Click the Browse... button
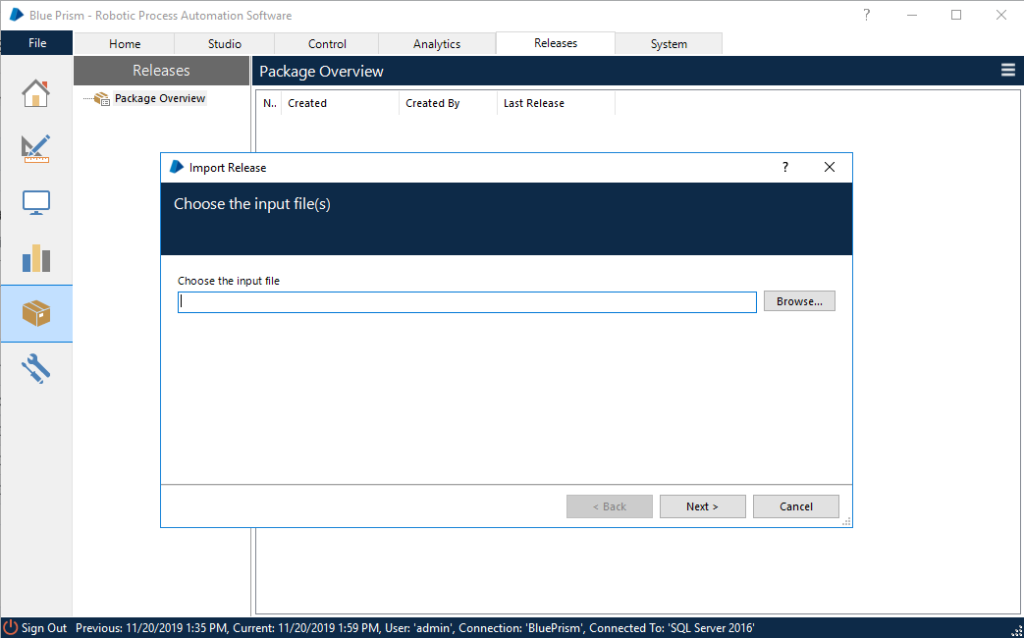1024x638 pixels. pyautogui.click(x=799, y=301)
